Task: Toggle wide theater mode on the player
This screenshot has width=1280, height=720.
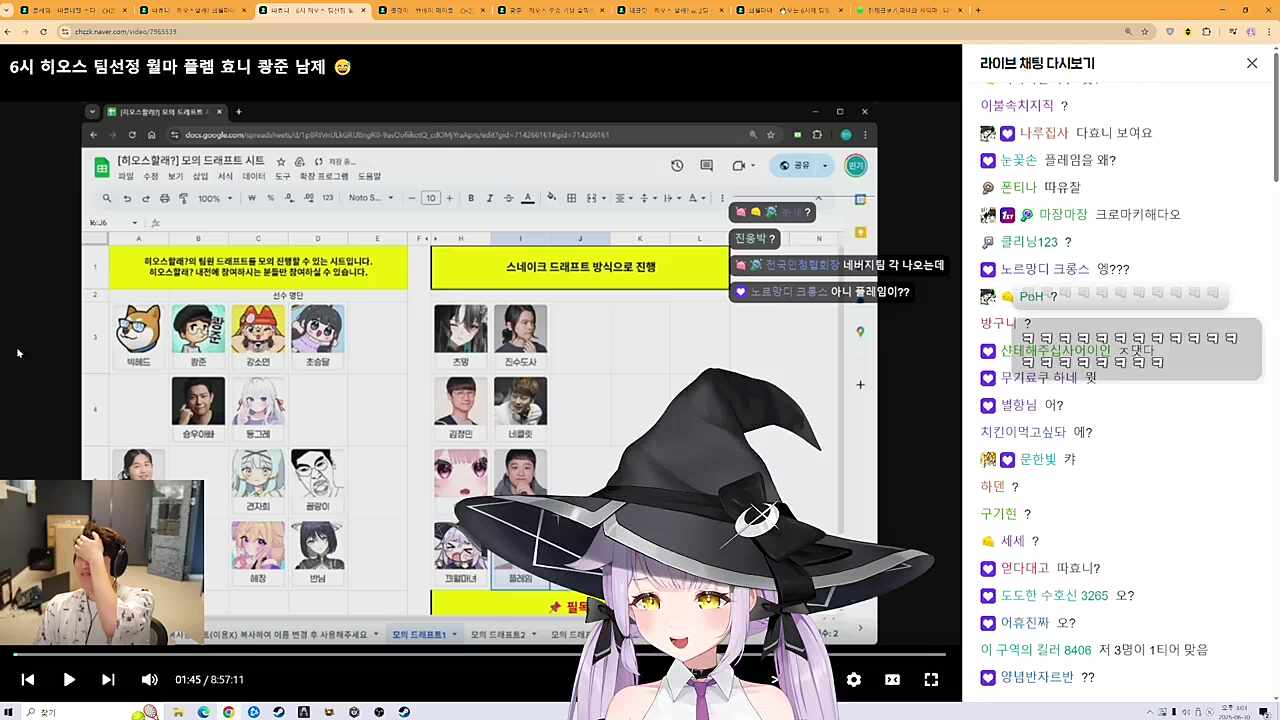Action: tap(892, 680)
